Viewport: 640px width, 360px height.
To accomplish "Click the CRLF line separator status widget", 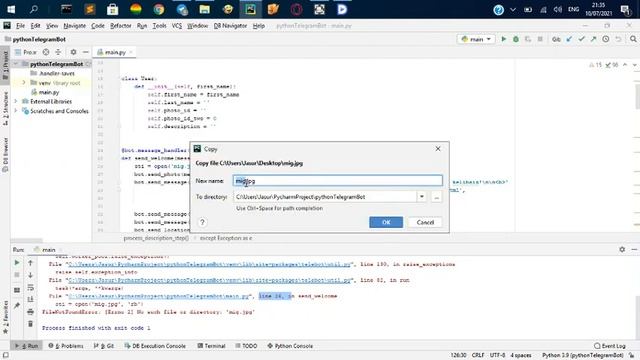I will [478, 356].
